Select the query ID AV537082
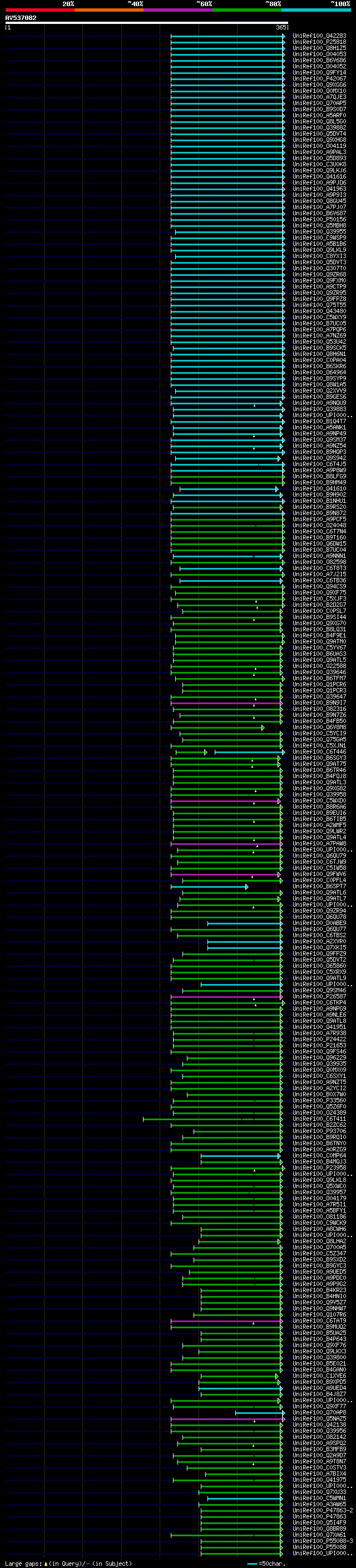356x1568 pixels. (21, 18)
